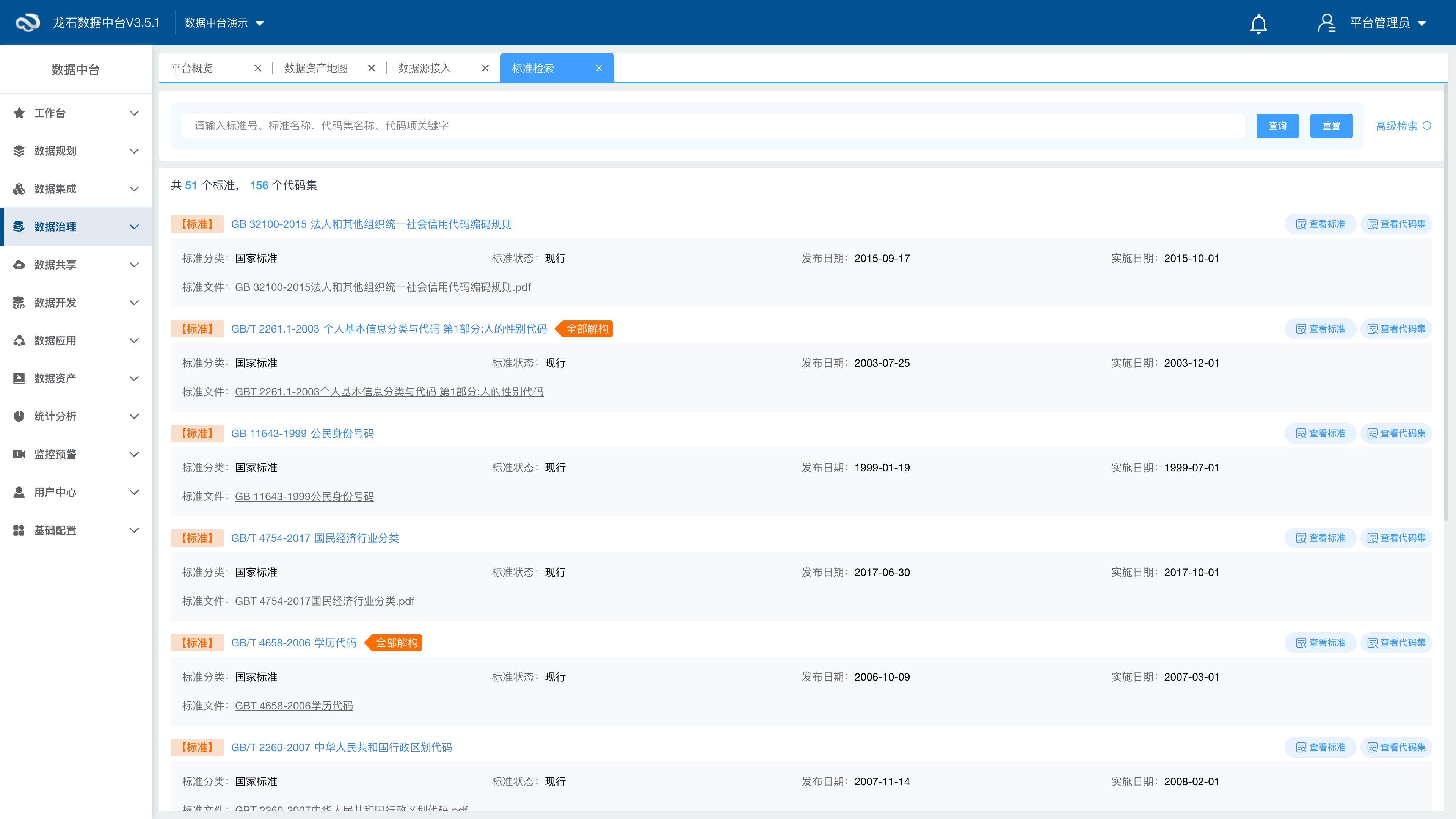Click the database icon beside 数据治理
This screenshot has height=819, width=1456.
tap(19, 227)
